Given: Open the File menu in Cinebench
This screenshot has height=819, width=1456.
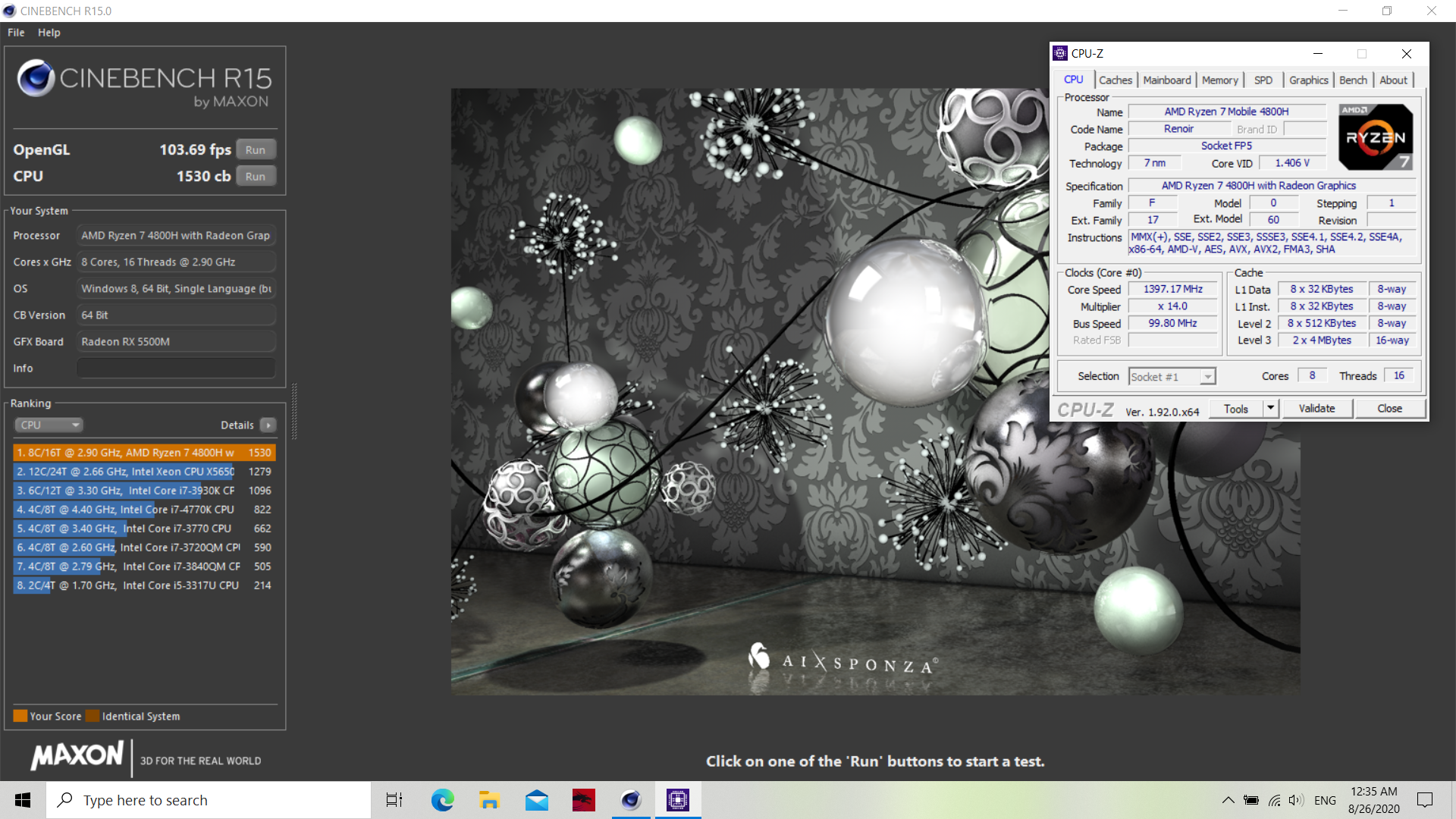Looking at the screenshot, I should tap(16, 33).
